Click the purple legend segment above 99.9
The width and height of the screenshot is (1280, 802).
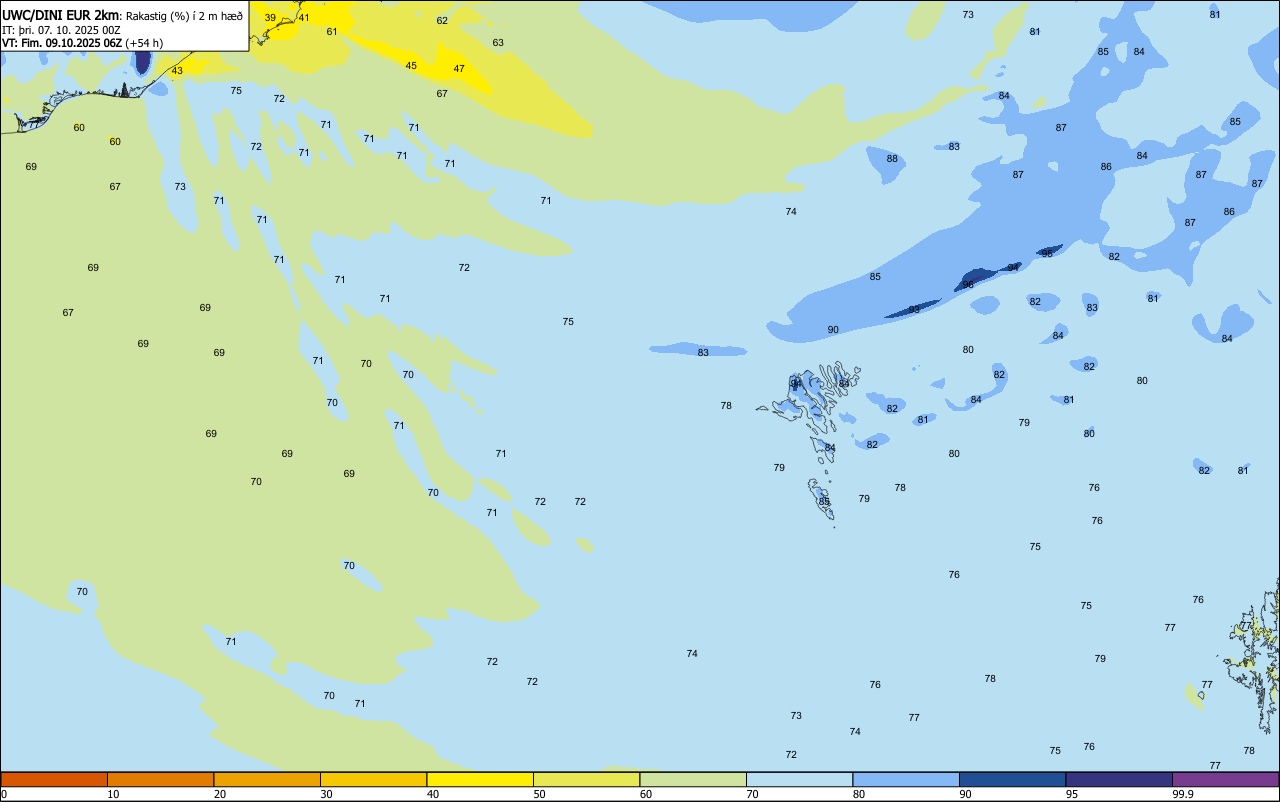click(1225, 779)
